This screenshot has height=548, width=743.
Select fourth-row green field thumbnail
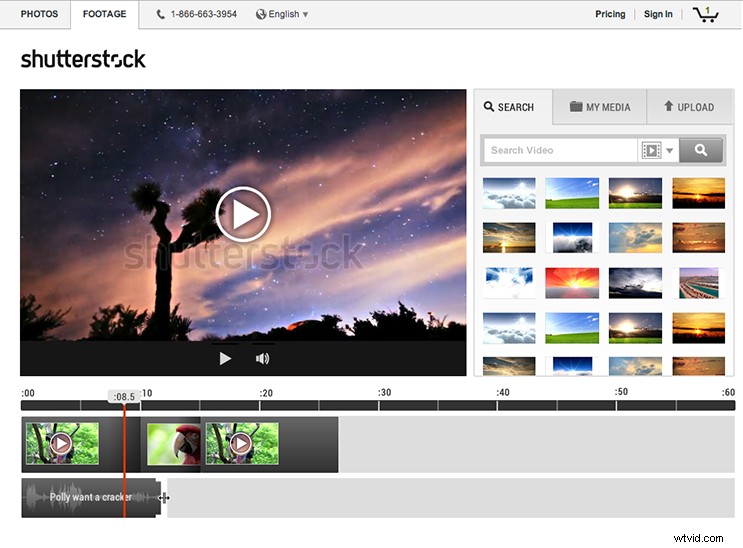pos(572,328)
